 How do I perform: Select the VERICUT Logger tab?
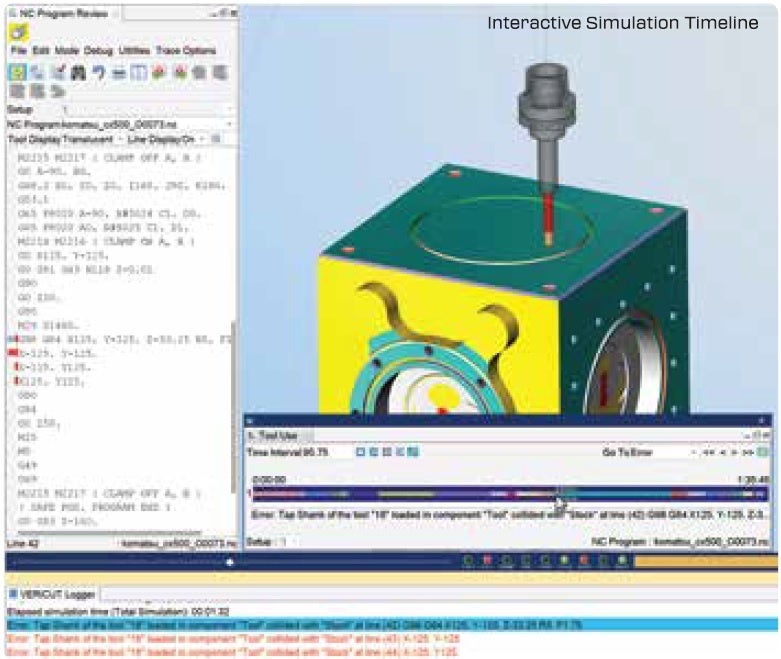pyautogui.click(x=53, y=594)
